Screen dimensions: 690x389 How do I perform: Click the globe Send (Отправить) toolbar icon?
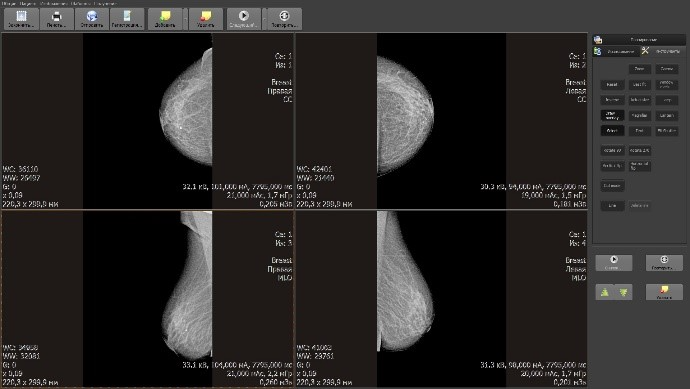click(92, 19)
